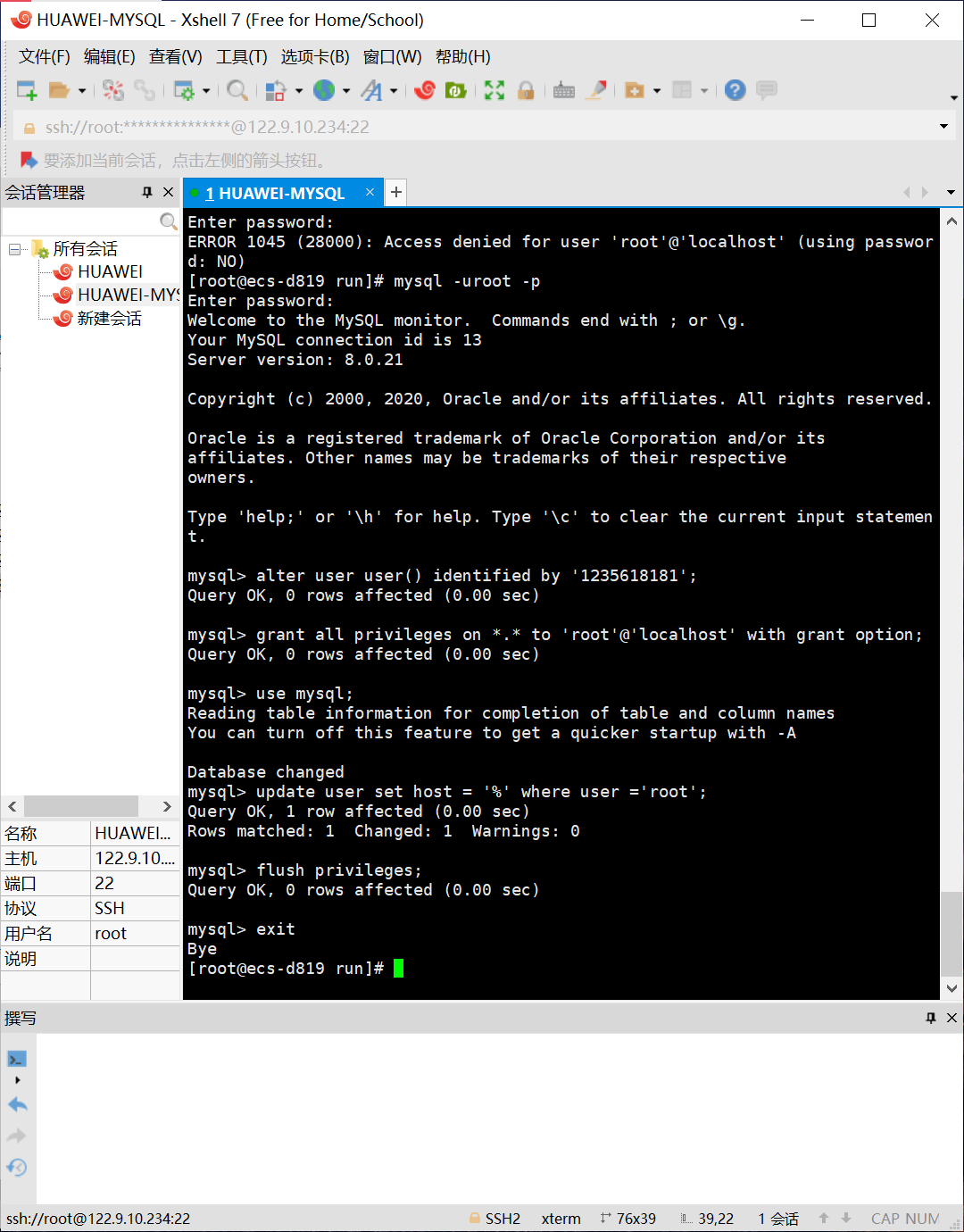This screenshot has width=964, height=1232.
Task: Open the 选项卡(B) menu
Action: [x=315, y=57]
